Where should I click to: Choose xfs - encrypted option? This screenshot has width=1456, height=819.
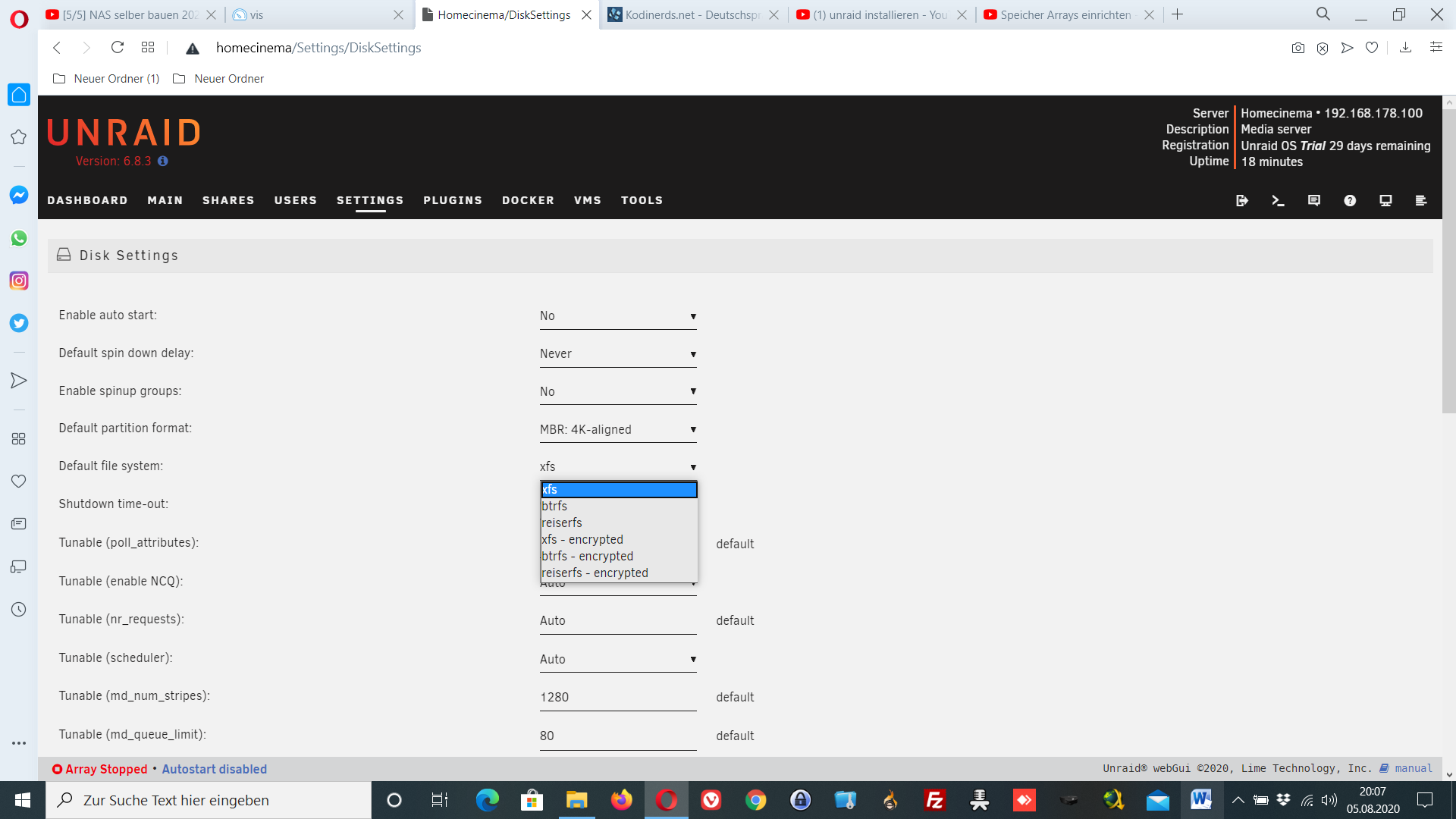pyautogui.click(x=619, y=540)
